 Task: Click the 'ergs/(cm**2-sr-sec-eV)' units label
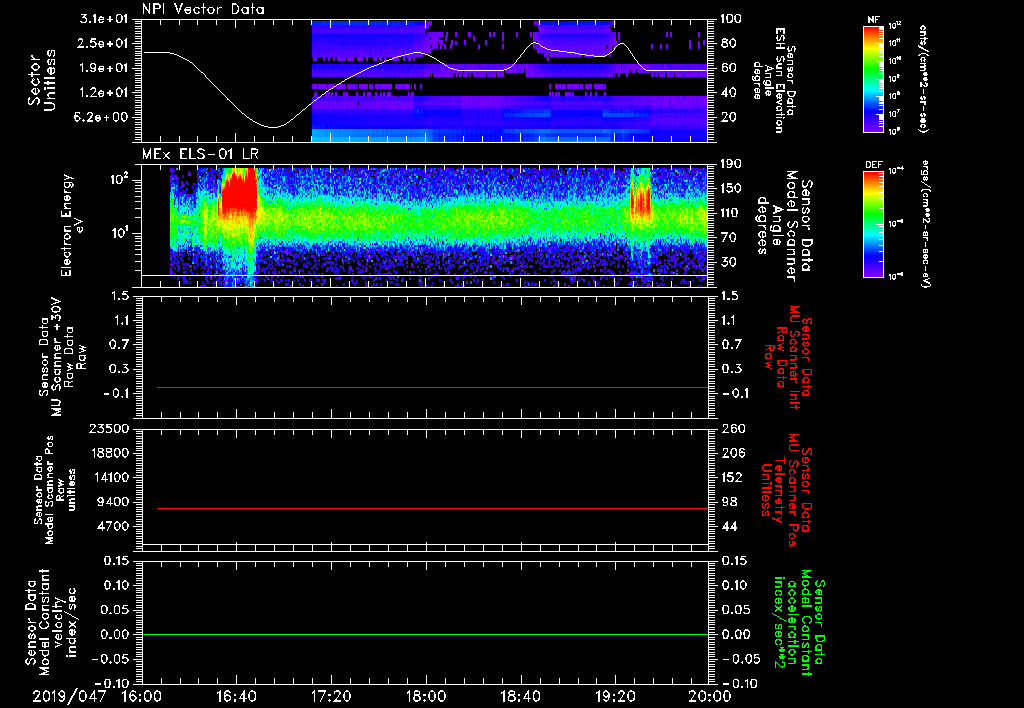point(926,224)
